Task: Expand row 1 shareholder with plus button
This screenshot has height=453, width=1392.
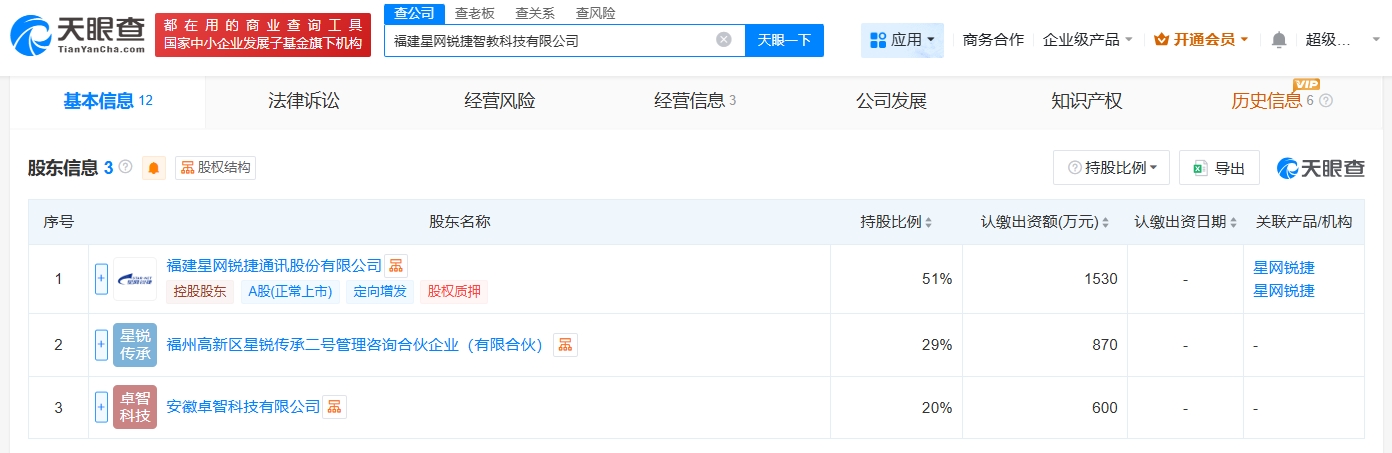Action: [101, 279]
